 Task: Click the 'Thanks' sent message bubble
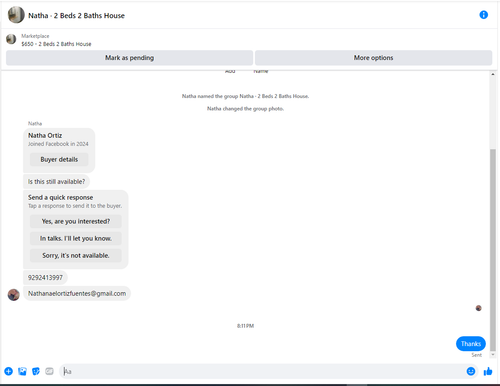[471, 344]
